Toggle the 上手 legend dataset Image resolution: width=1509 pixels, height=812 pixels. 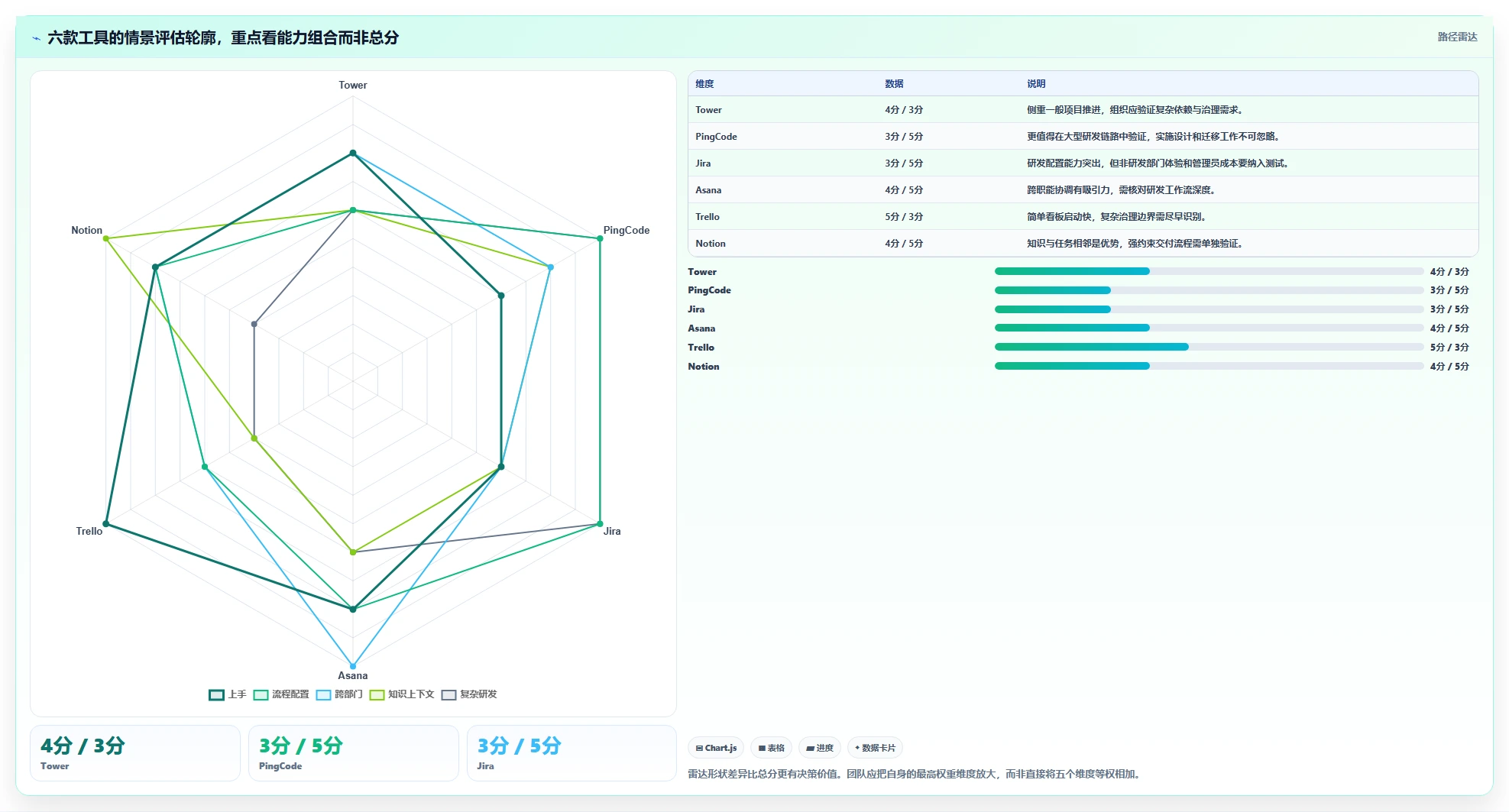coord(228,694)
